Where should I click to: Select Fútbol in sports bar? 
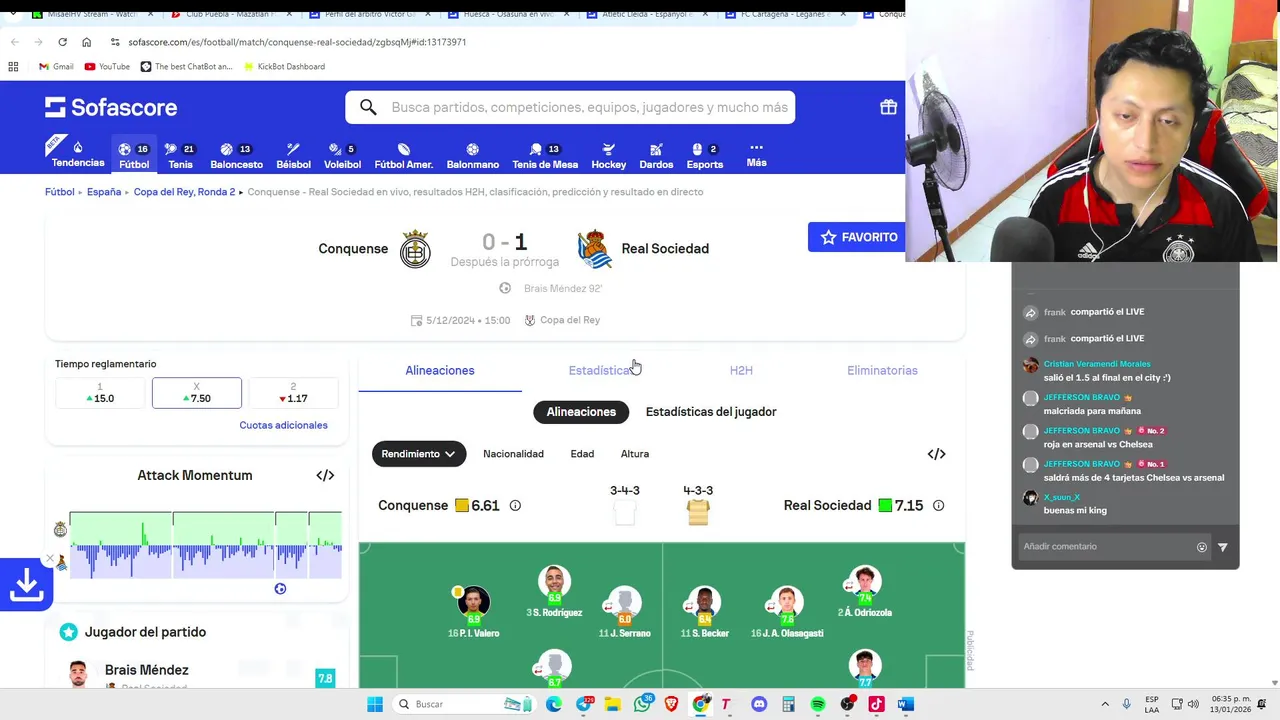(x=133, y=155)
